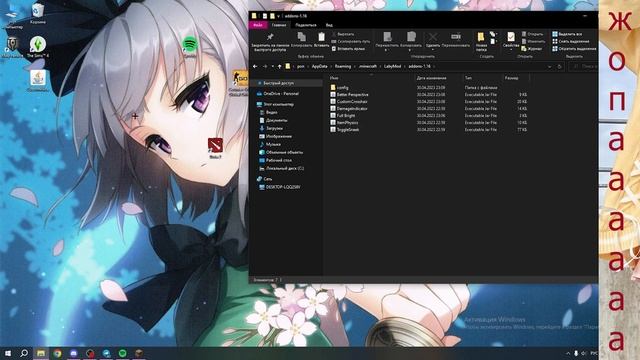Open Documents (Документы) in the sidebar

[x=273, y=120]
